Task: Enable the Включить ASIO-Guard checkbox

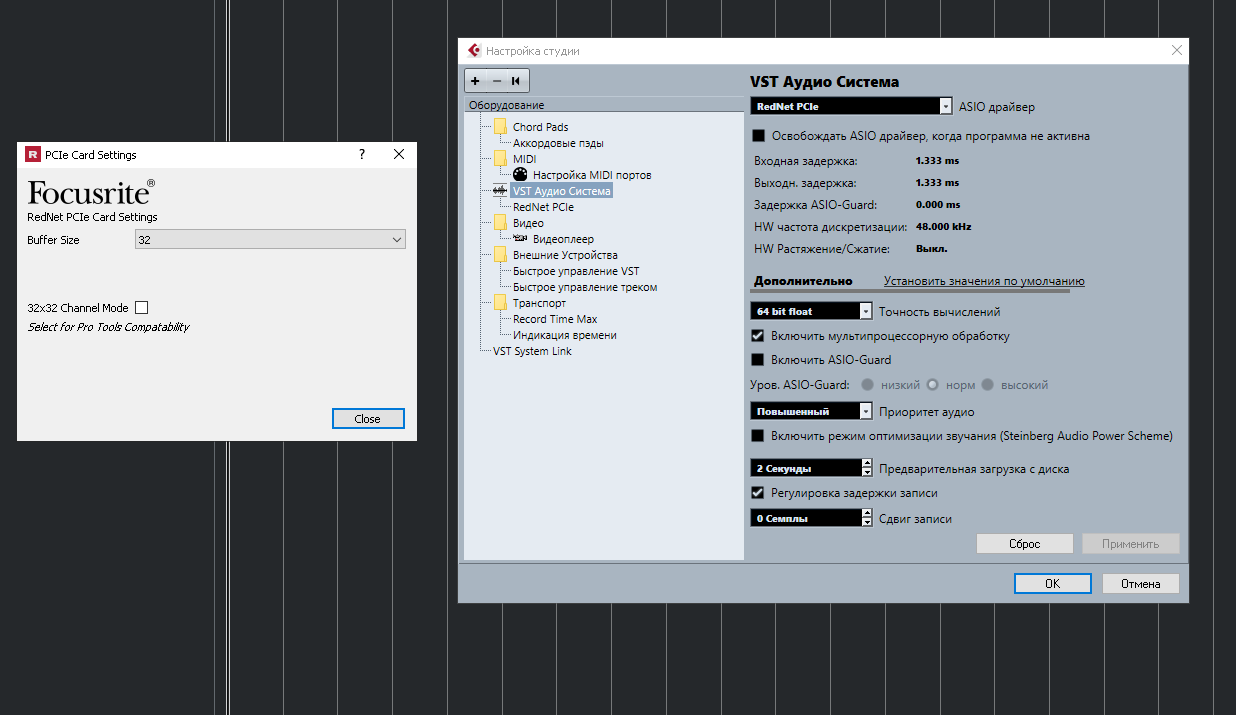Action: coord(758,360)
